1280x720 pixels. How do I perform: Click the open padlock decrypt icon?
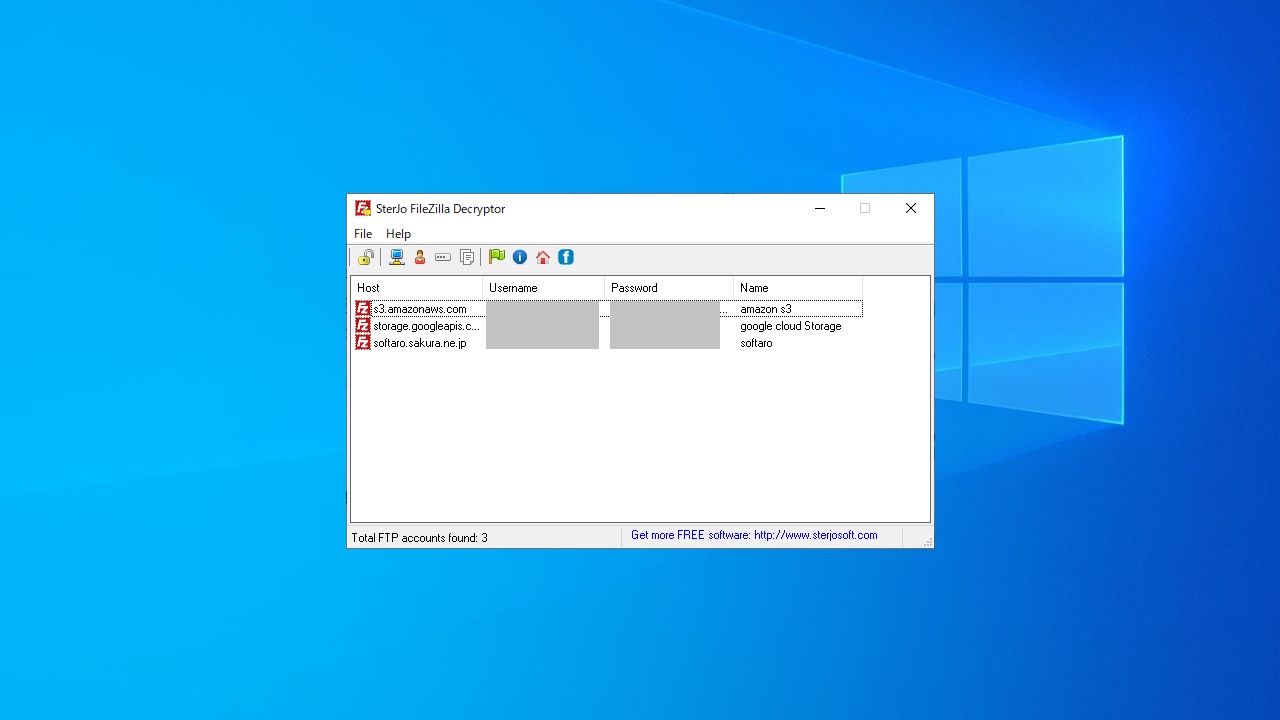[366, 257]
